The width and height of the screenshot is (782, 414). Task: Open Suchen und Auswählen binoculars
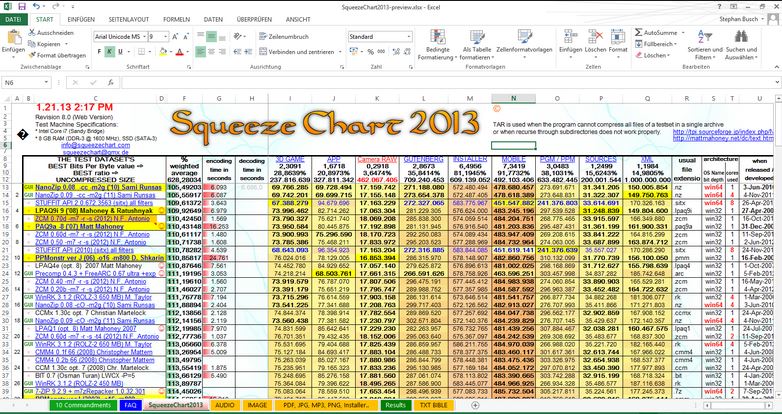[741, 44]
